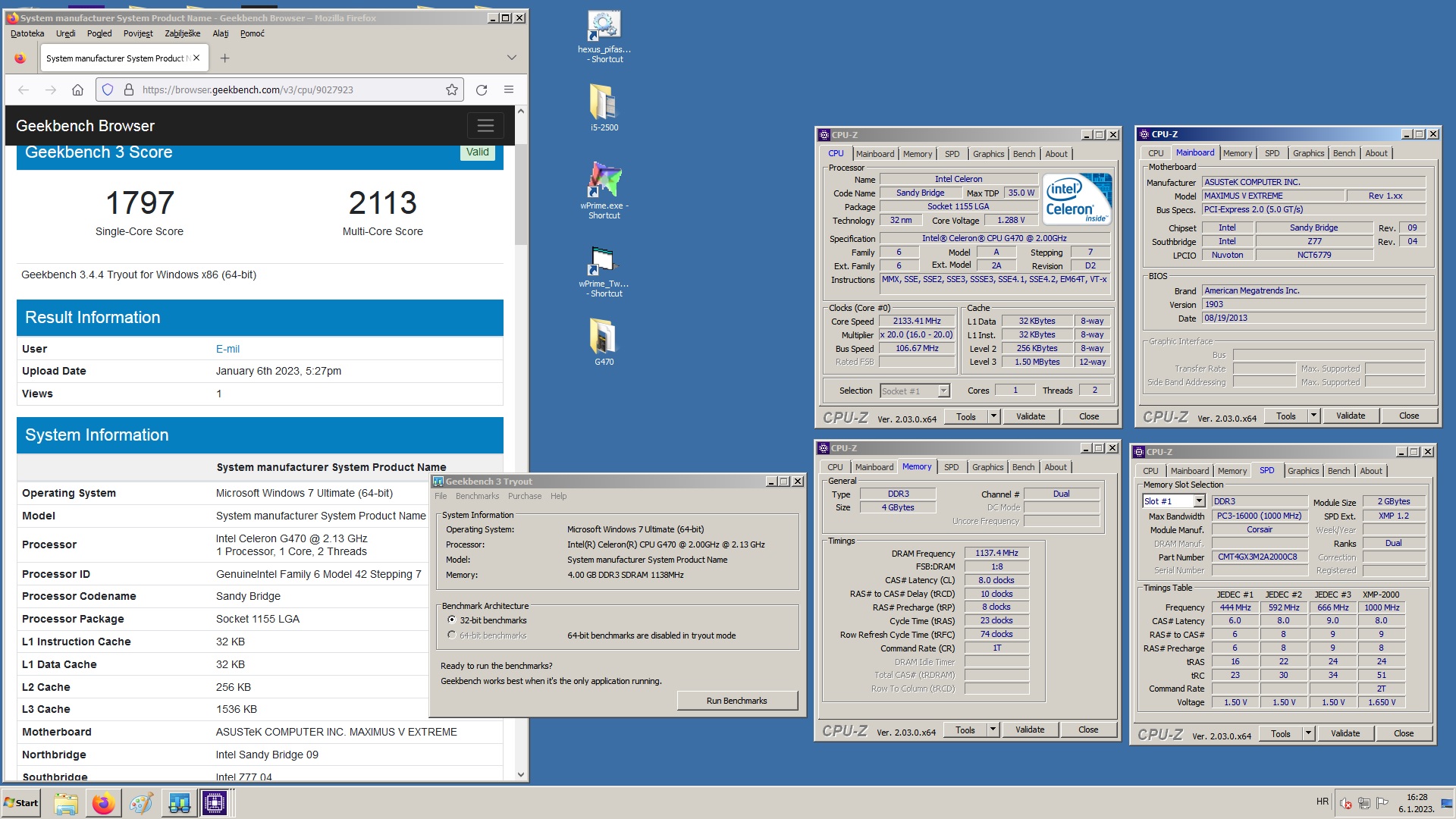This screenshot has height=819, width=1456.
Task: Reload the Geekbench page
Action: [x=482, y=89]
